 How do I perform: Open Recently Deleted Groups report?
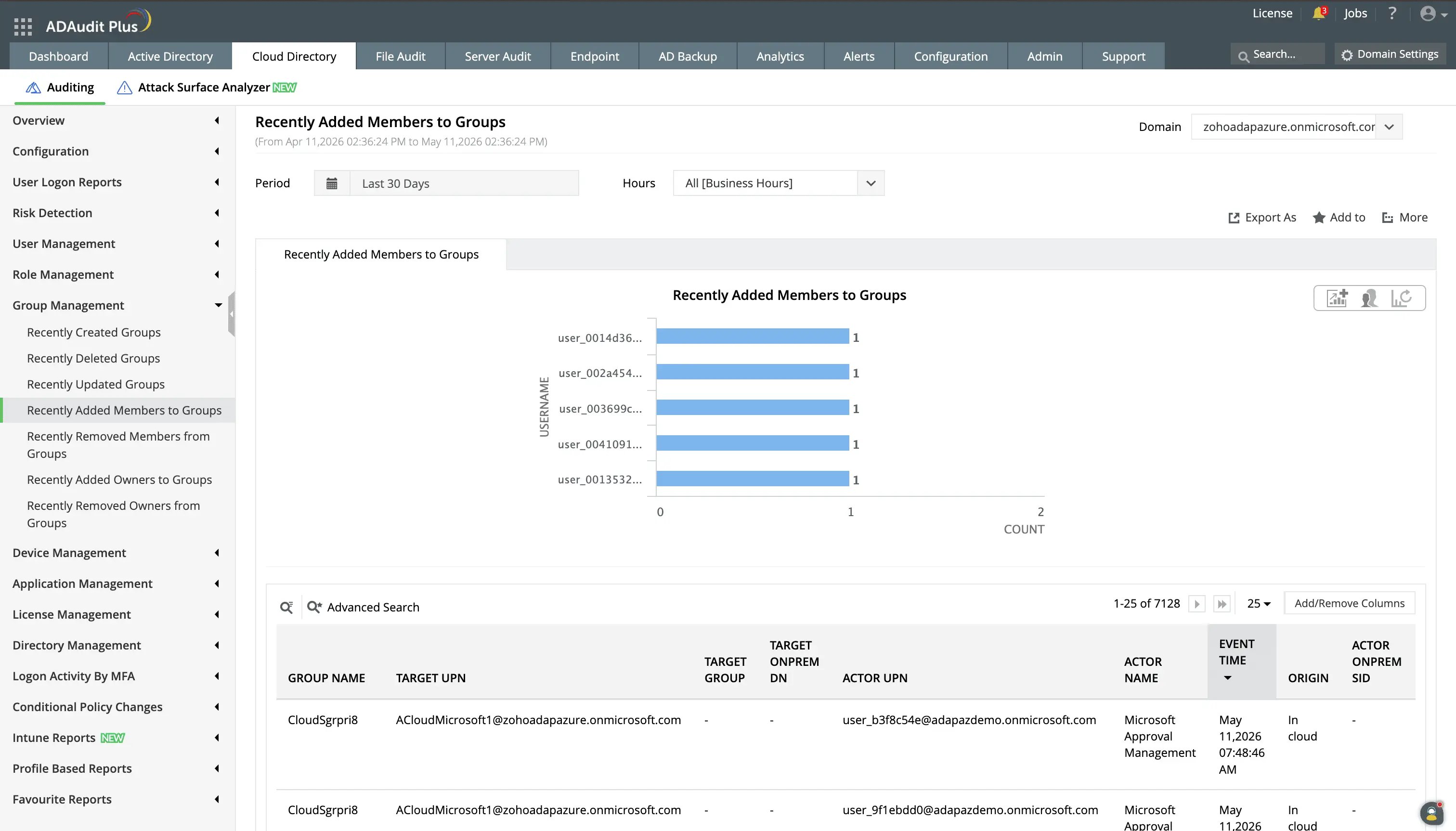tap(93, 358)
